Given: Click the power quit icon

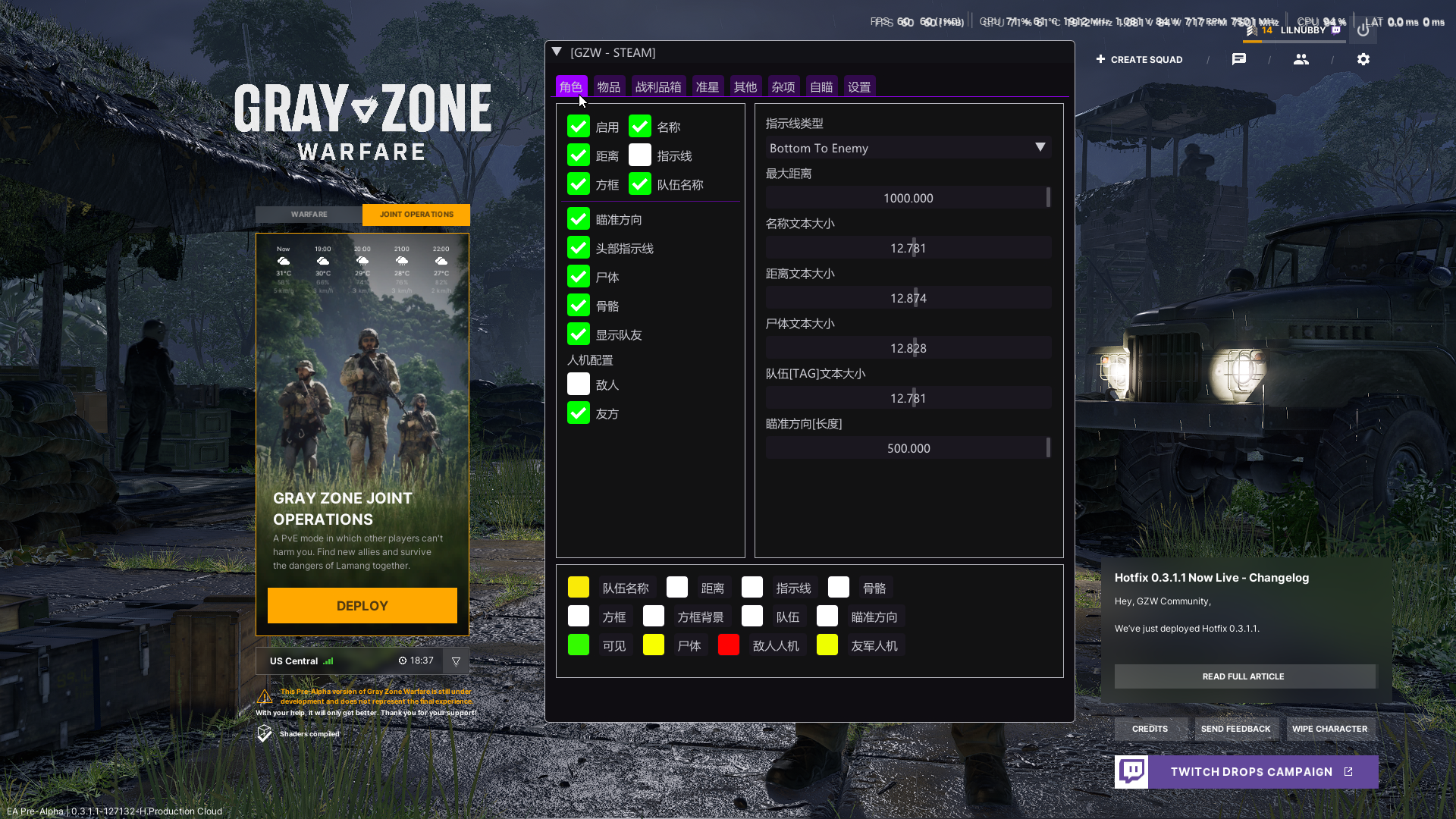Looking at the screenshot, I should click(x=1363, y=30).
